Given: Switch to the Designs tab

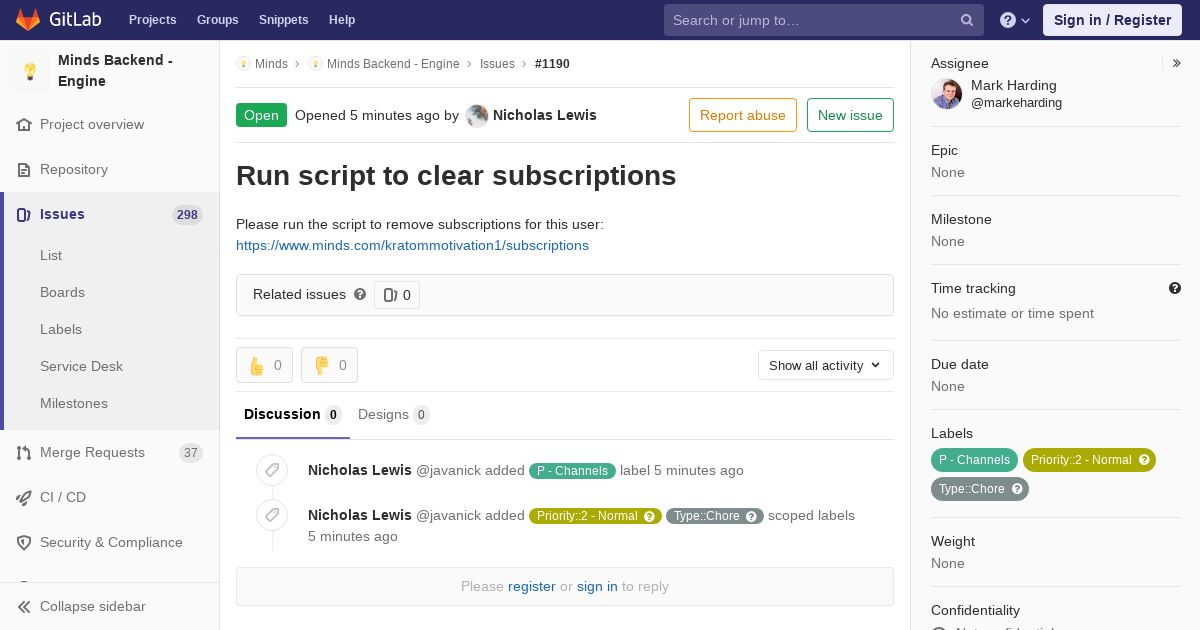Looking at the screenshot, I should (394, 414).
